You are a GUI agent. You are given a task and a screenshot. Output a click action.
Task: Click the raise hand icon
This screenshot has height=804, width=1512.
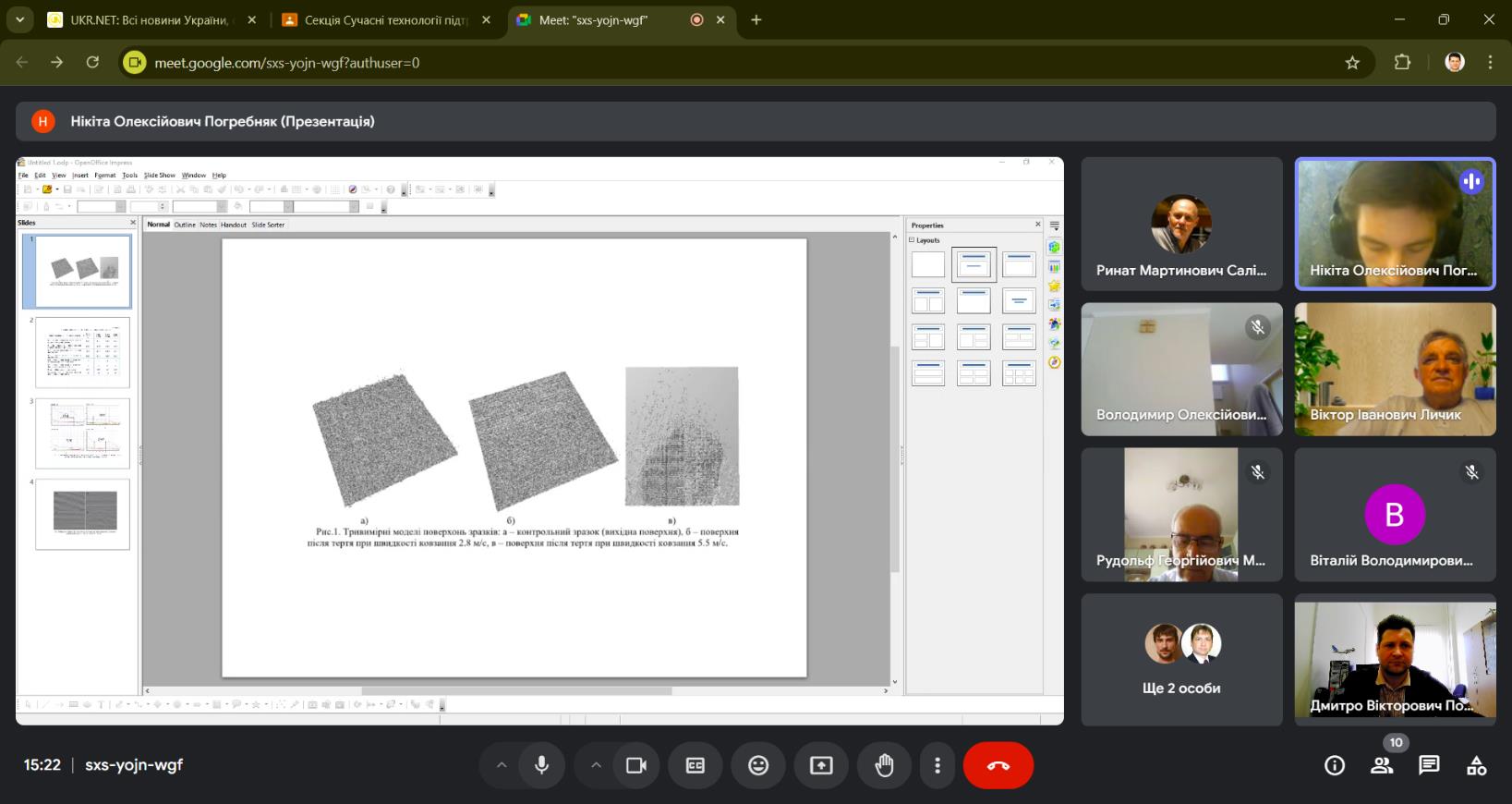[884, 765]
